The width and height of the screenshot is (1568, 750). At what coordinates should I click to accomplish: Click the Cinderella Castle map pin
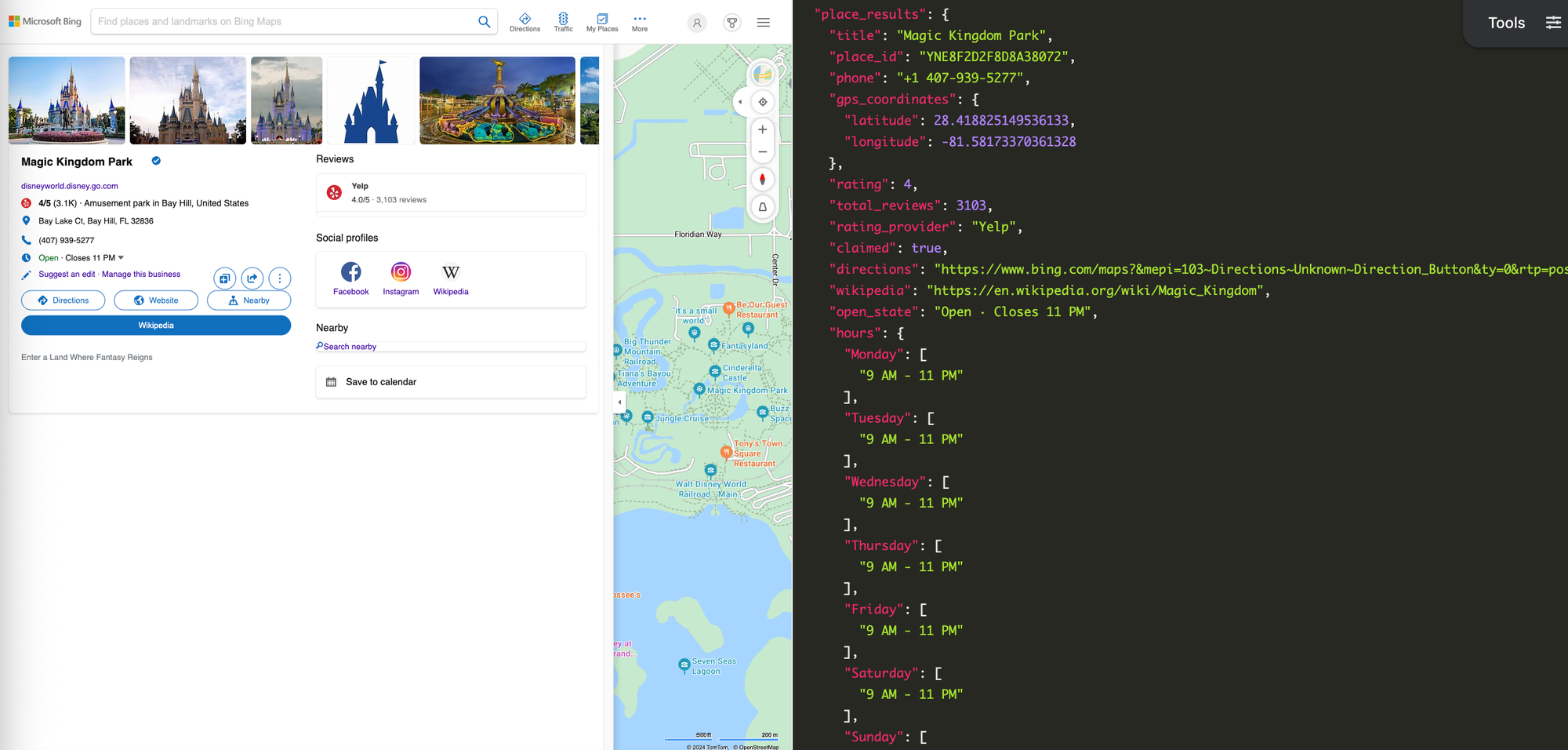point(714,372)
